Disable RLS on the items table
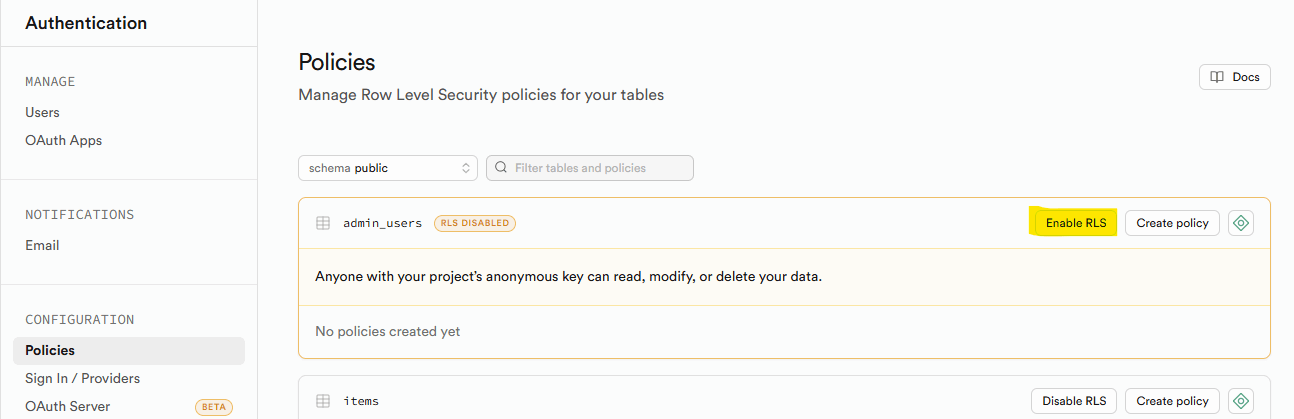Viewport: 1294px width, 419px height. click(1074, 401)
